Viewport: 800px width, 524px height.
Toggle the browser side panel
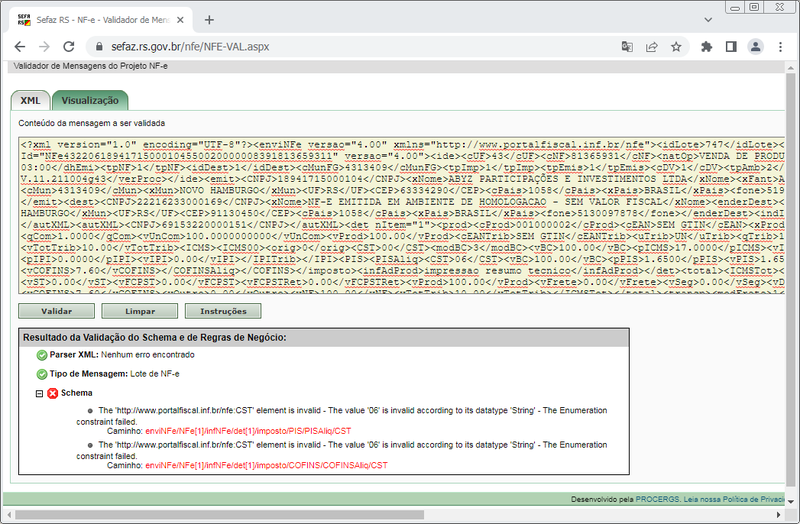(x=731, y=47)
